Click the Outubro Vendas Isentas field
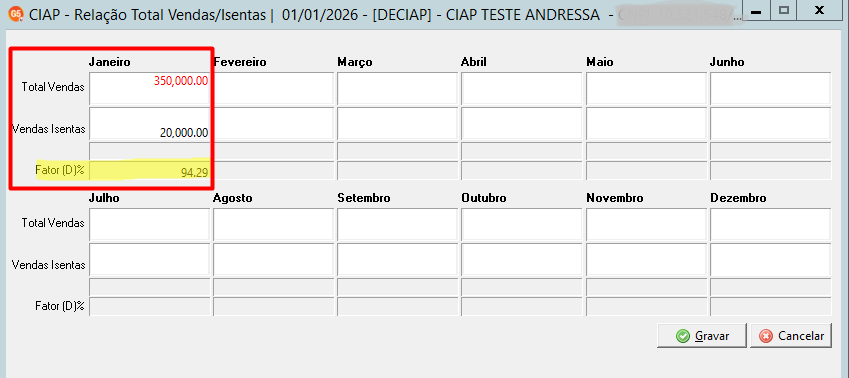 (x=522, y=259)
